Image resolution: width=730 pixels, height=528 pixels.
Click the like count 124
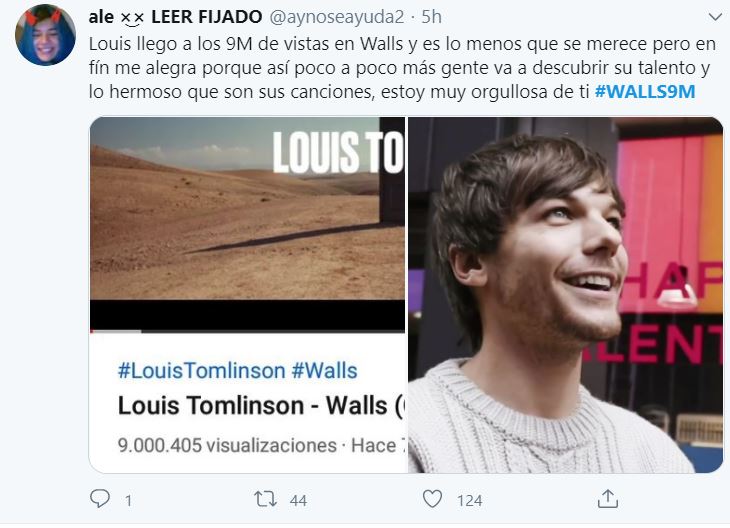[469, 501]
